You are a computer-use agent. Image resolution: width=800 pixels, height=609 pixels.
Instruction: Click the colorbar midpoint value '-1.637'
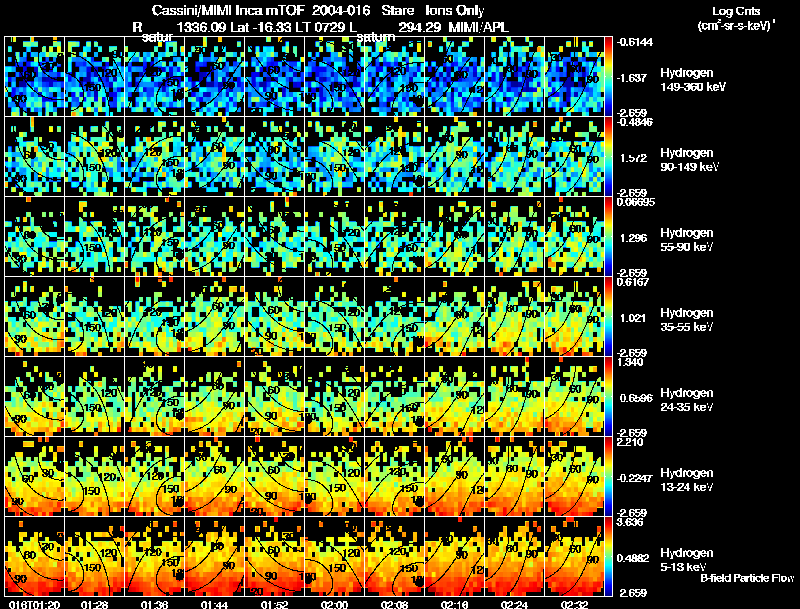(632, 78)
